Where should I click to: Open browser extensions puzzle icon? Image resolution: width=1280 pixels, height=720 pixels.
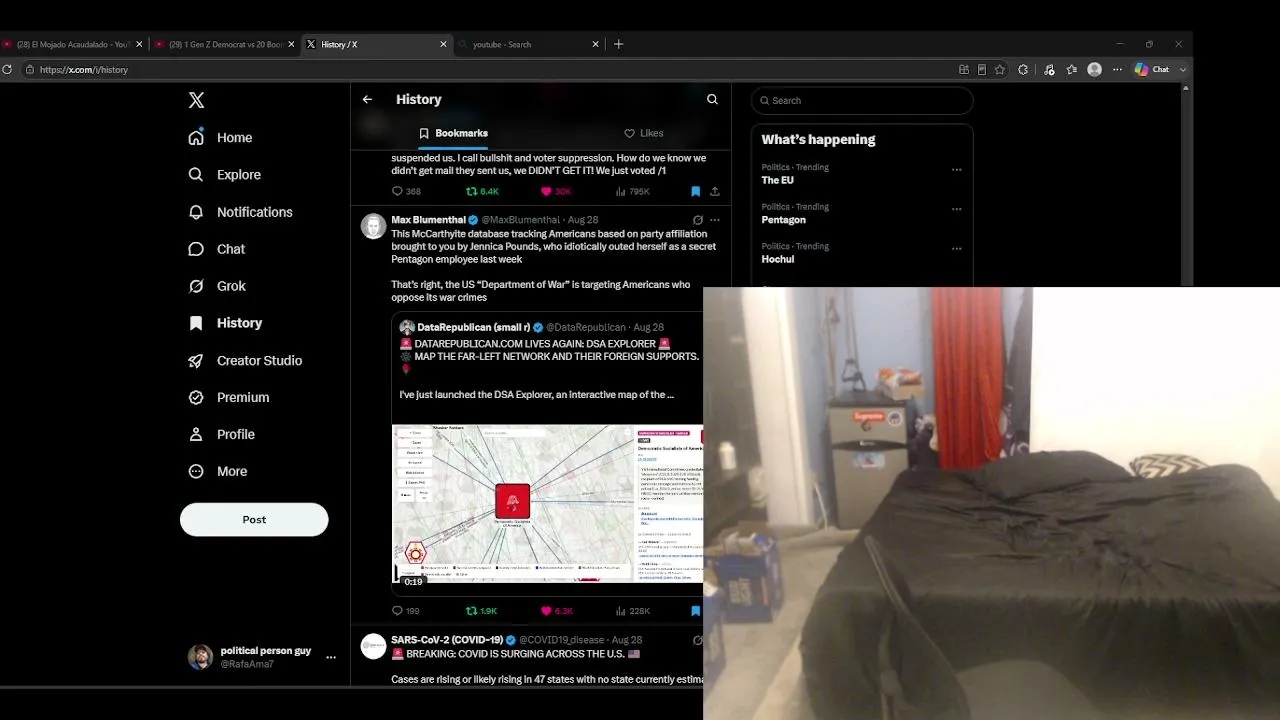1023,70
